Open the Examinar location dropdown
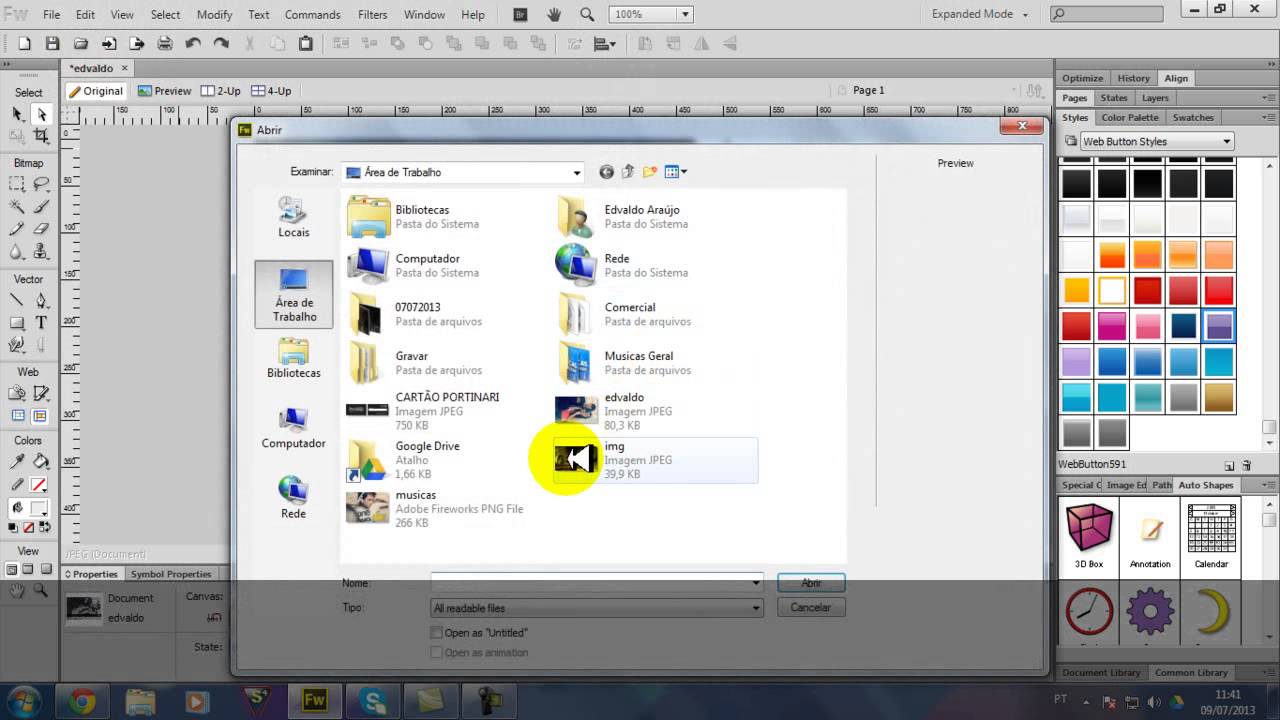 point(577,172)
